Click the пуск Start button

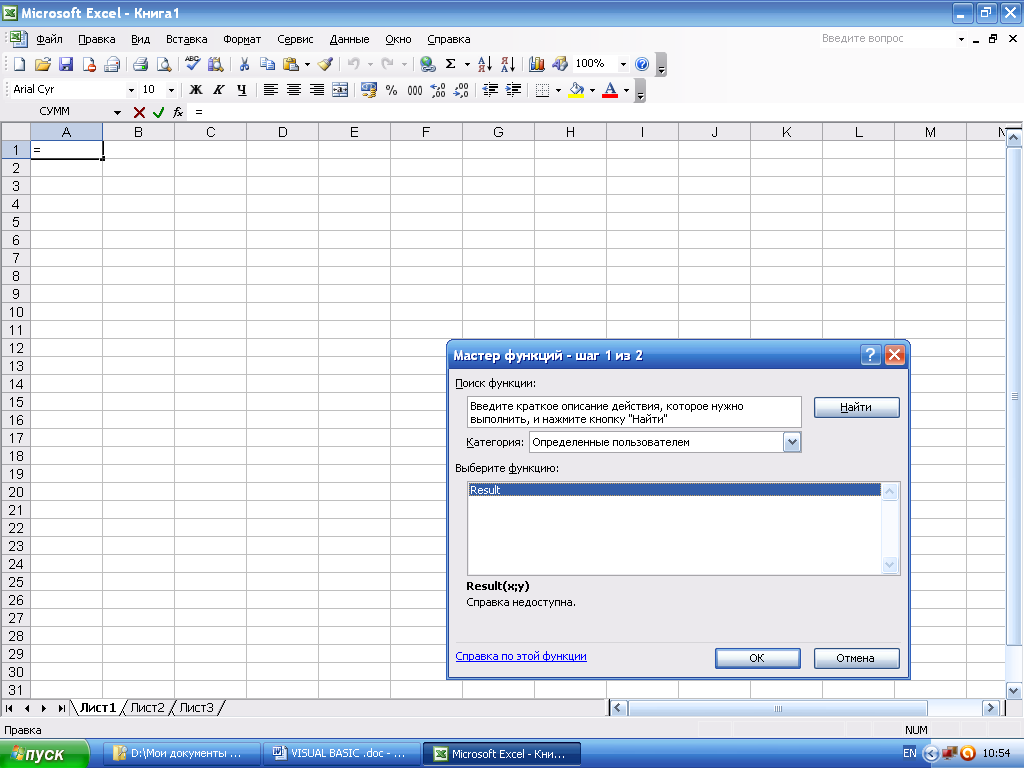click(44, 754)
